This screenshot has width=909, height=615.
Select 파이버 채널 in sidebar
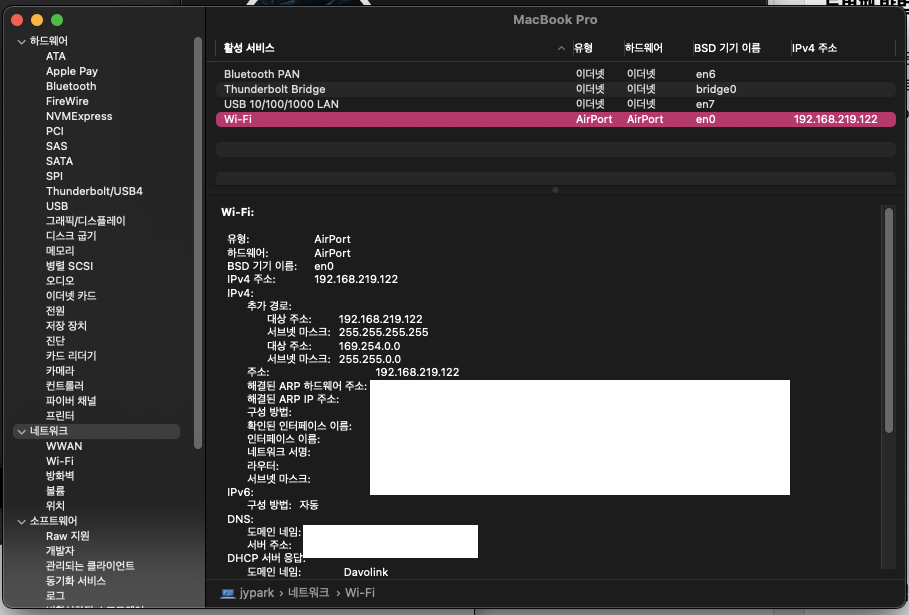pos(71,401)
